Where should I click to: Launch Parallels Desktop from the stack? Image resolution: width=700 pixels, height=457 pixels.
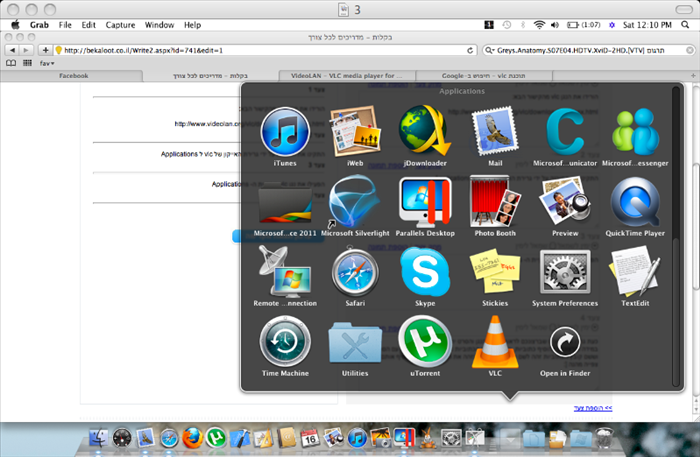425,202
